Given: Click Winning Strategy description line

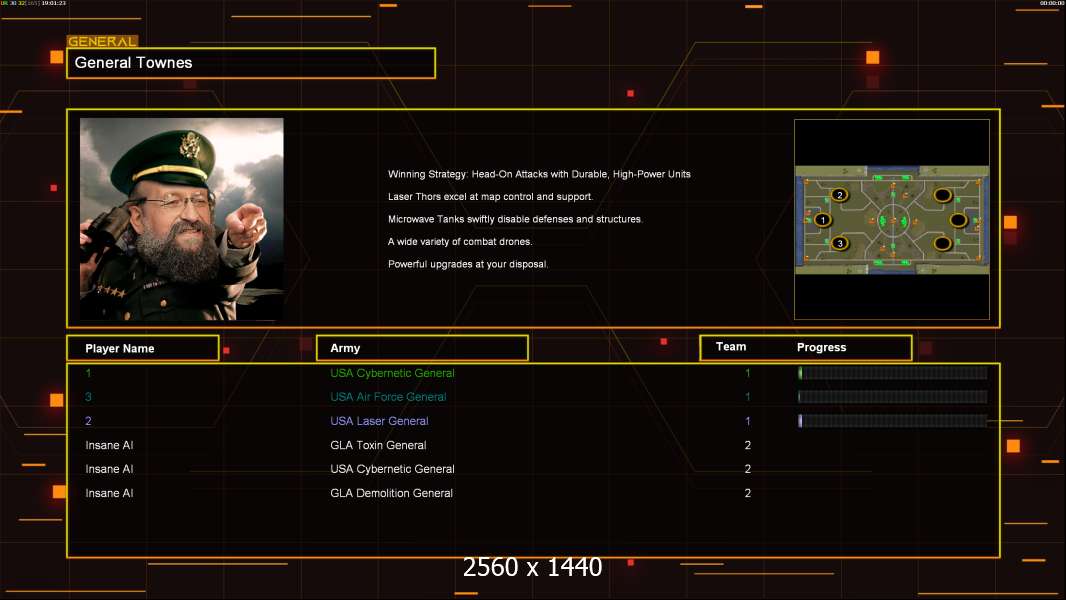Looking at the screenshot, I should (x=539, y=174).
